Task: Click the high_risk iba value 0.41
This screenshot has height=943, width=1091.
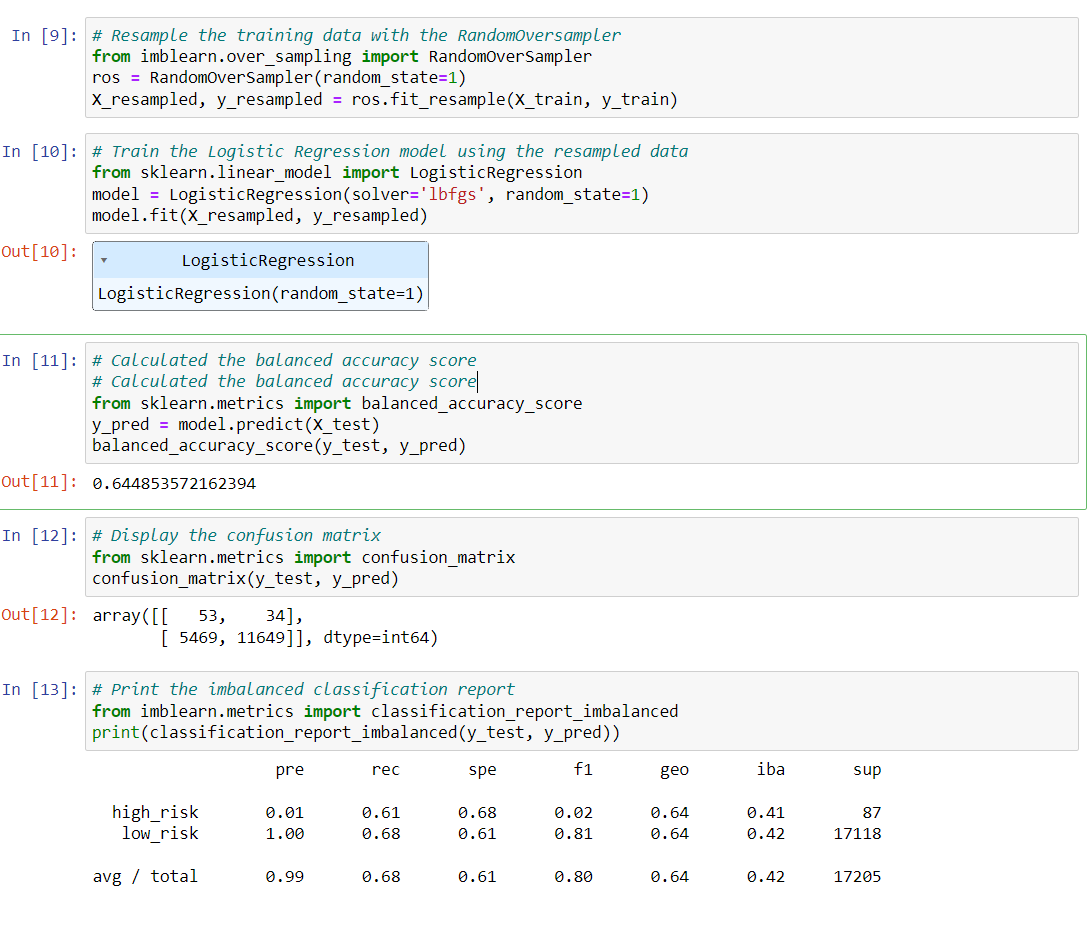Action: click(766, 813)
